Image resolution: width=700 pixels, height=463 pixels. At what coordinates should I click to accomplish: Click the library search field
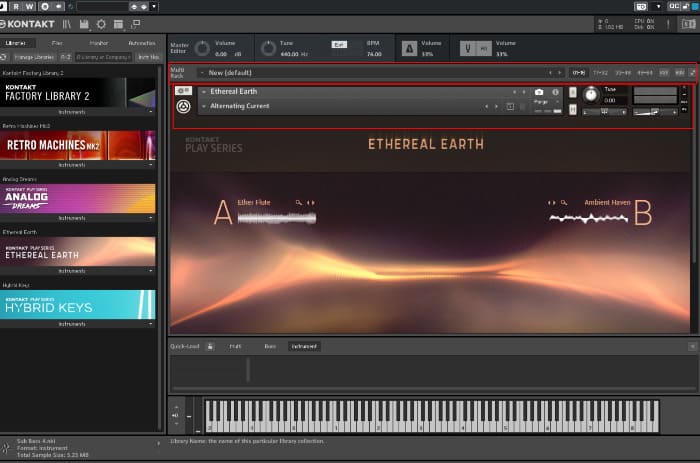pyautogui.click(x=103, y=57)
